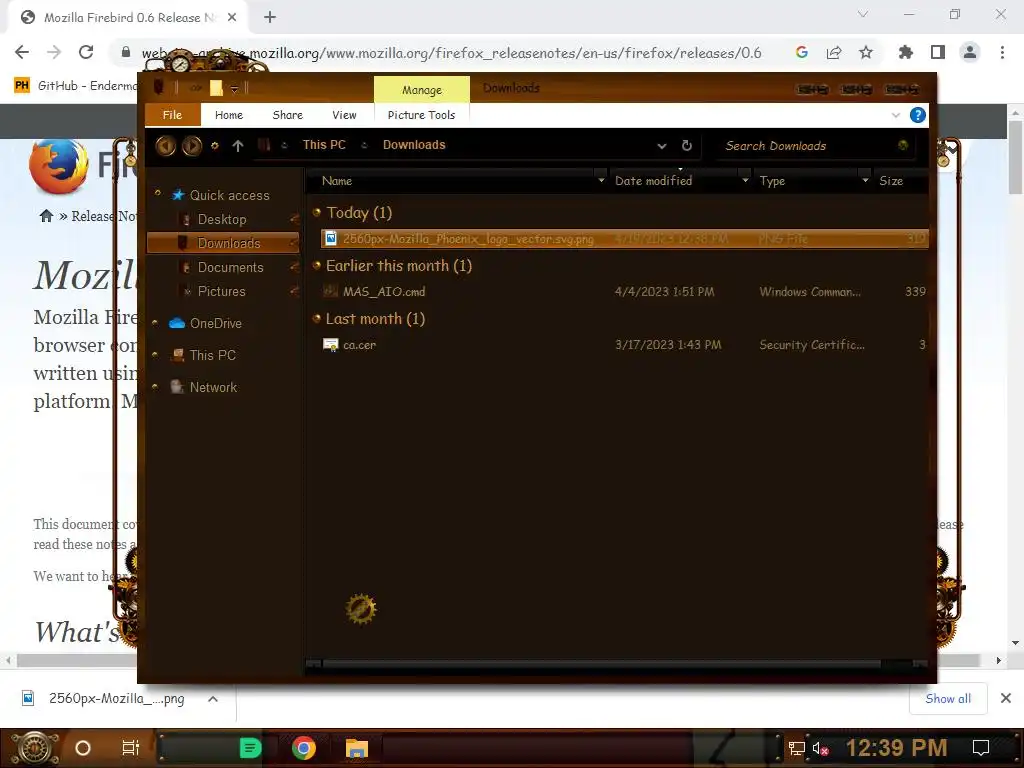Select the Manage contextual tab
This screenshot has width=1024, height=768.
click(x=422, y=90)
